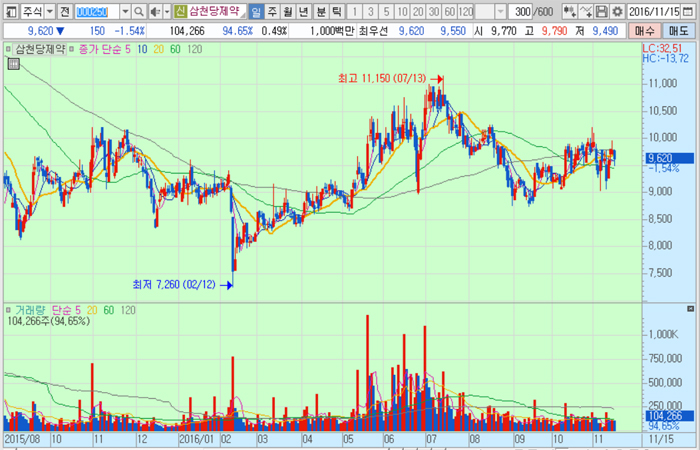This screenshot has width=700, height=450.
Task: Toggle the 거래량 volume indicator marker
Action: (8, 311)
